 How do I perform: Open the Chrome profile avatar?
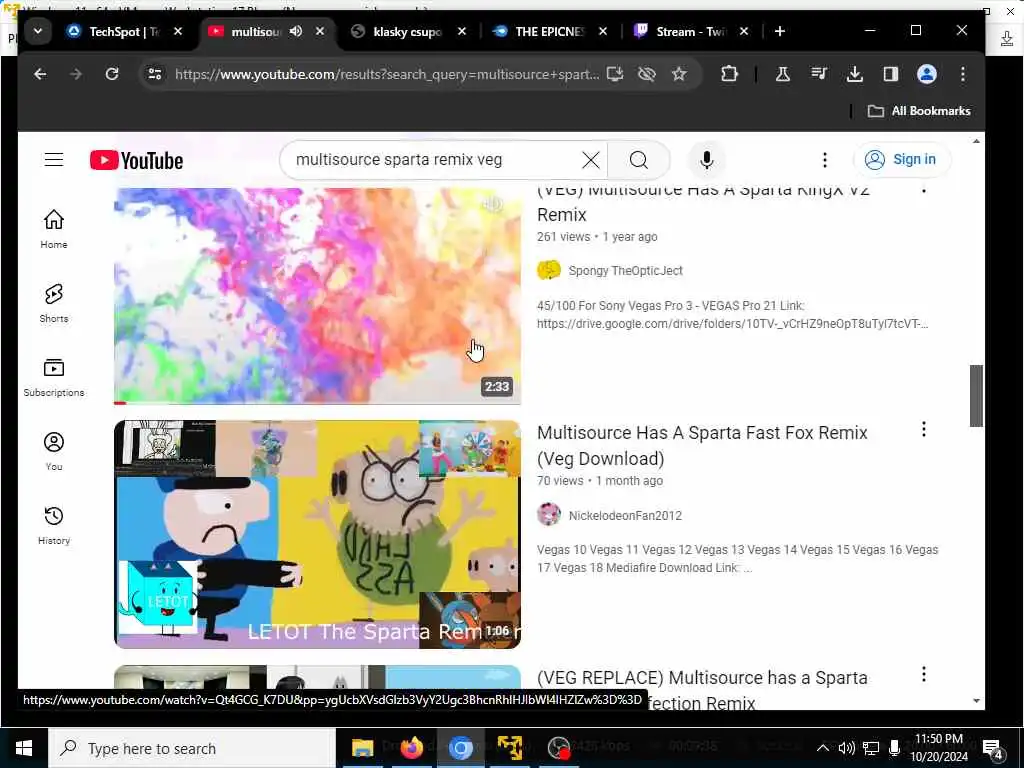pos(927,74)
